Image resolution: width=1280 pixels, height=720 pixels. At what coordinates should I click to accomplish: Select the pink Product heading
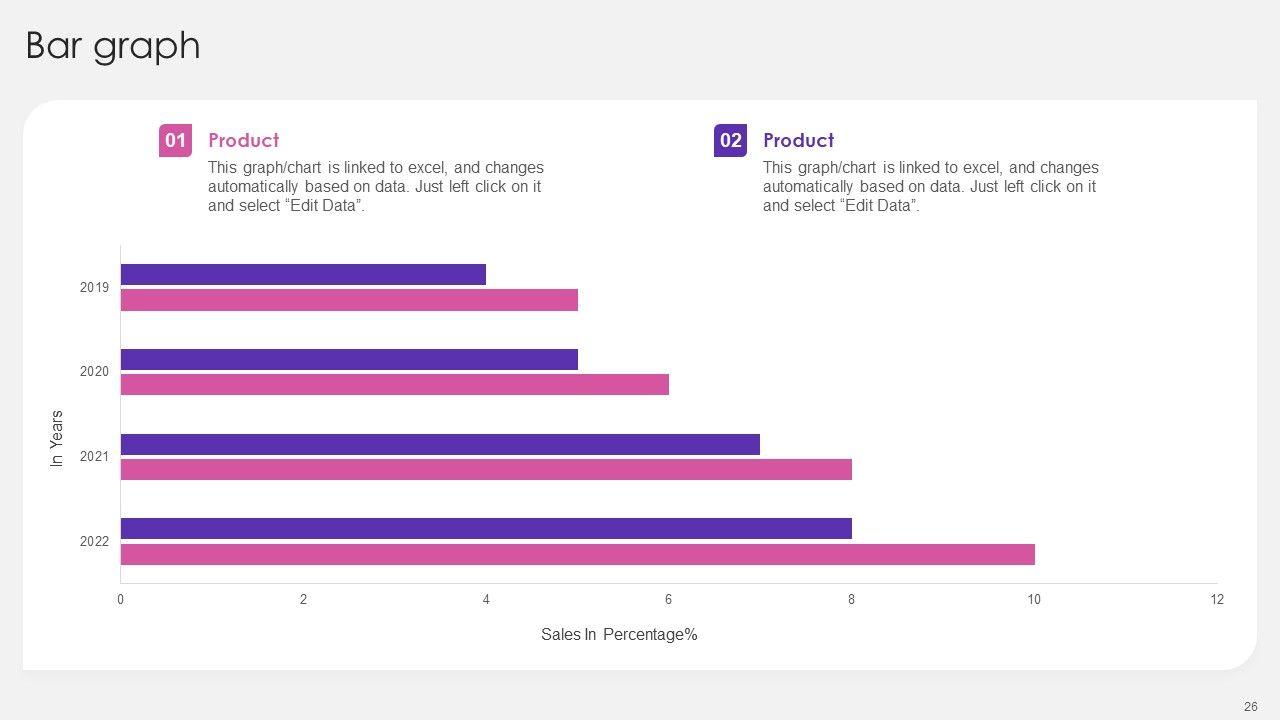click(x=243, y=140)
